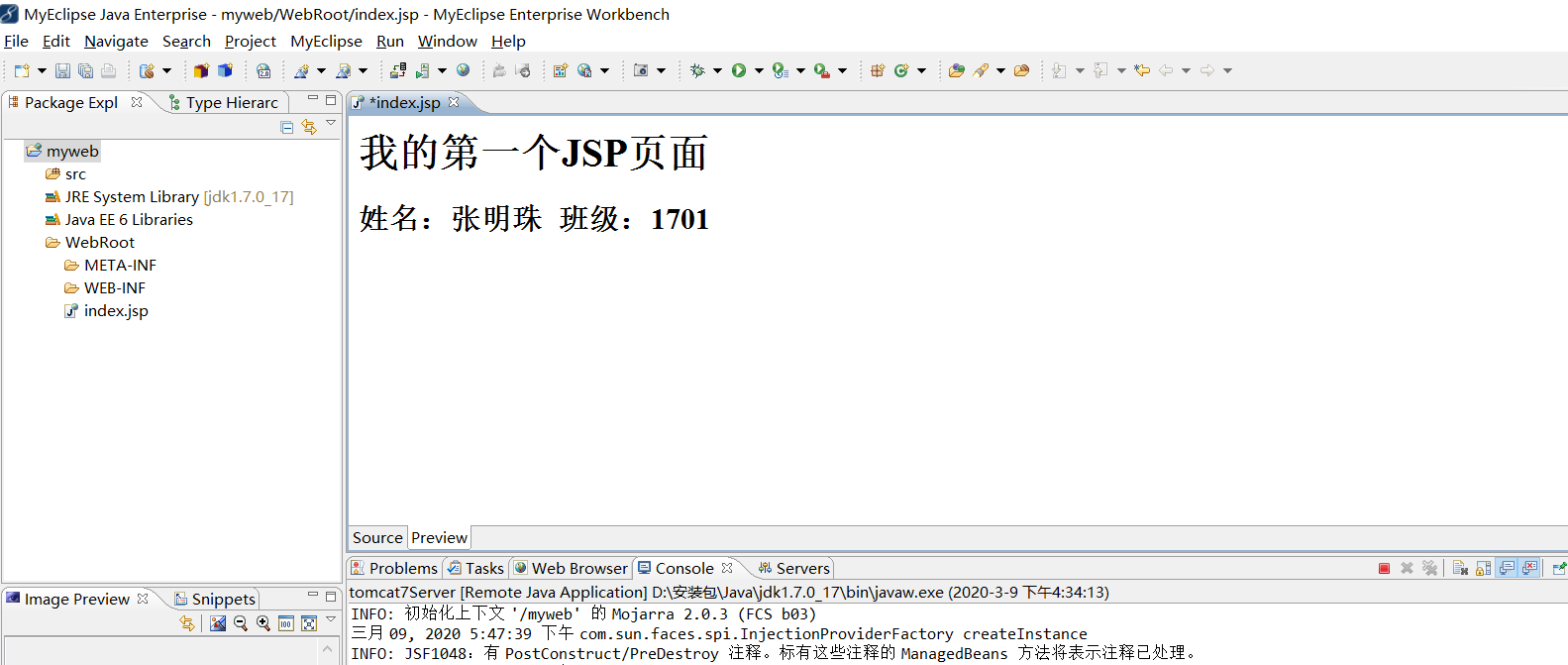Click the Debug bug icon
The image size is (1568, 665).
tap(697, 70)
